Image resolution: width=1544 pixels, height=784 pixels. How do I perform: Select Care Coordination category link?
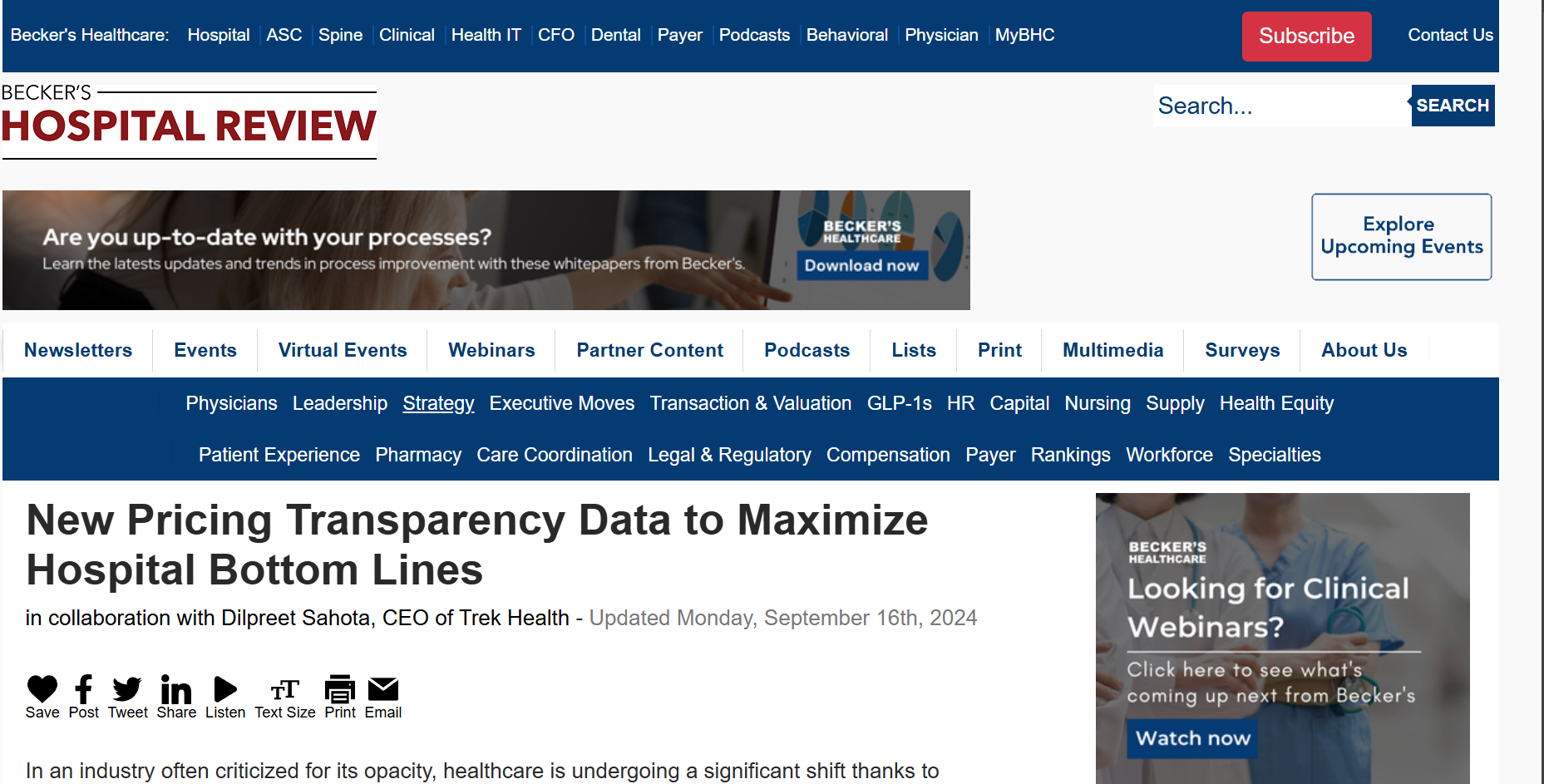coord(555,455)
